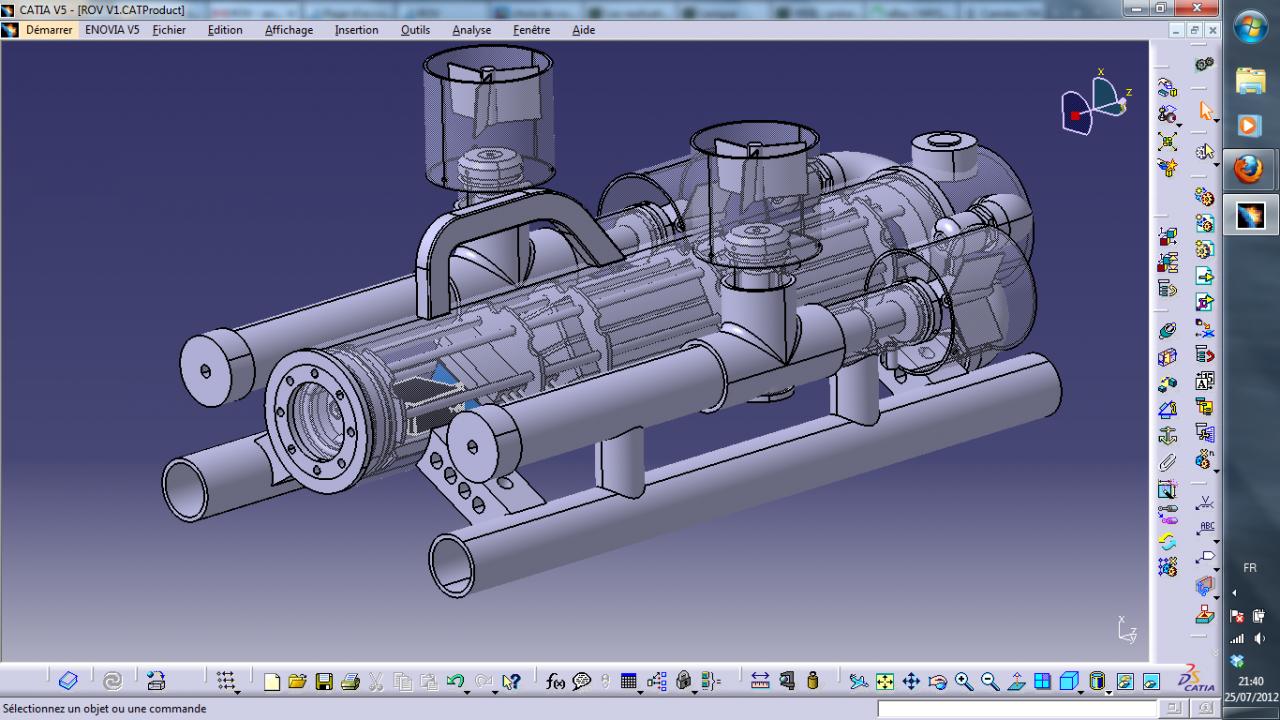Open Windows Media Player from the taskbar
Viewport: 1280px width, 720px height.
click(x=1250, y=126)
